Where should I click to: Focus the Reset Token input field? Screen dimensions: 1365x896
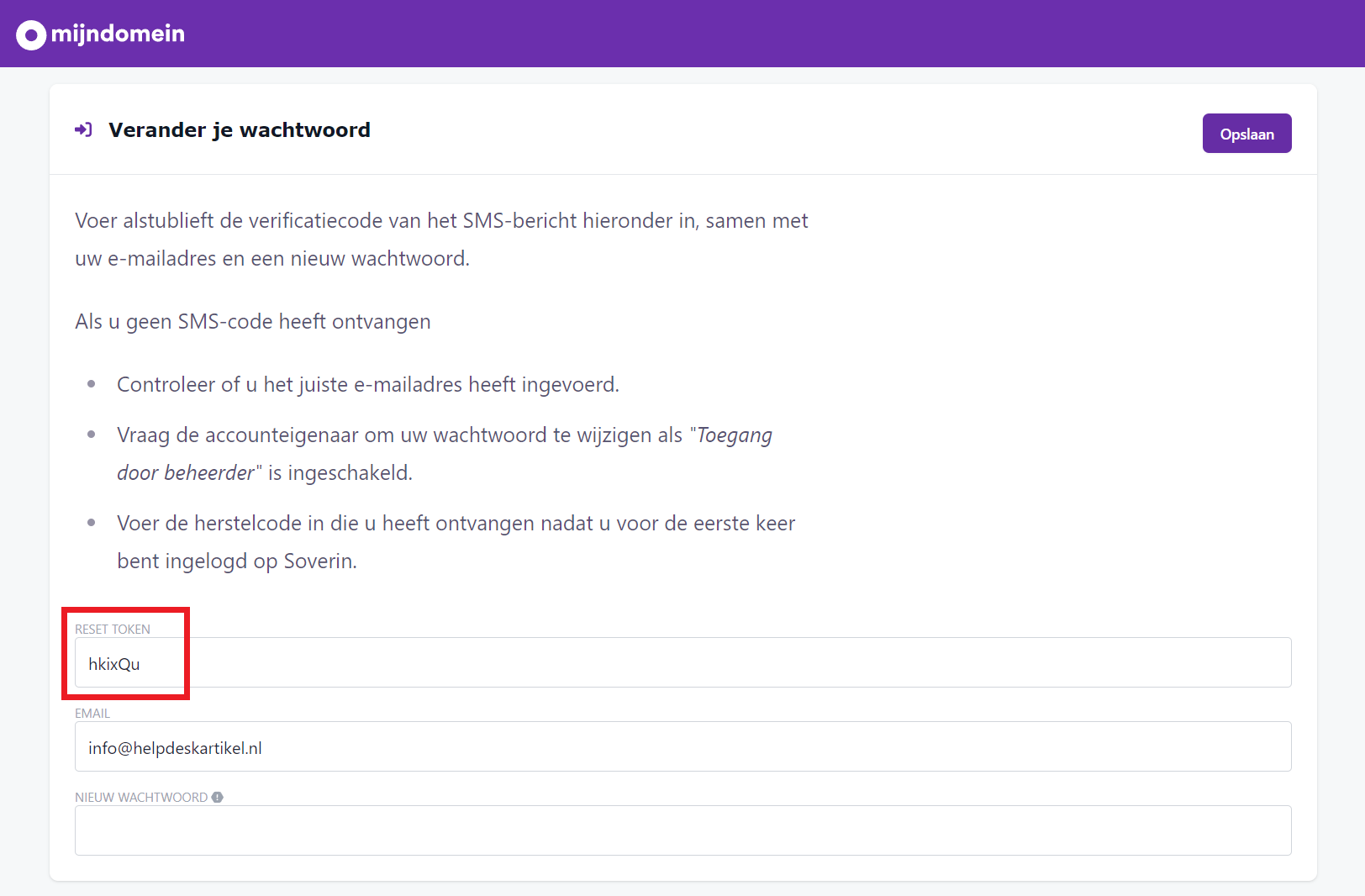[682, 662]
